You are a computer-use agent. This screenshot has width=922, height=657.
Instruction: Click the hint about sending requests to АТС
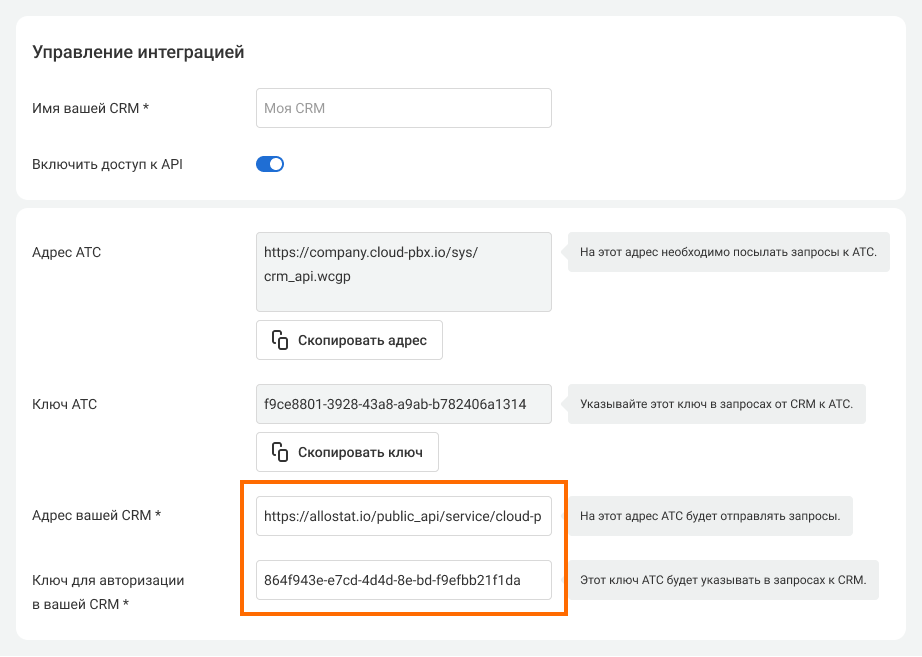tap(727, 252)
